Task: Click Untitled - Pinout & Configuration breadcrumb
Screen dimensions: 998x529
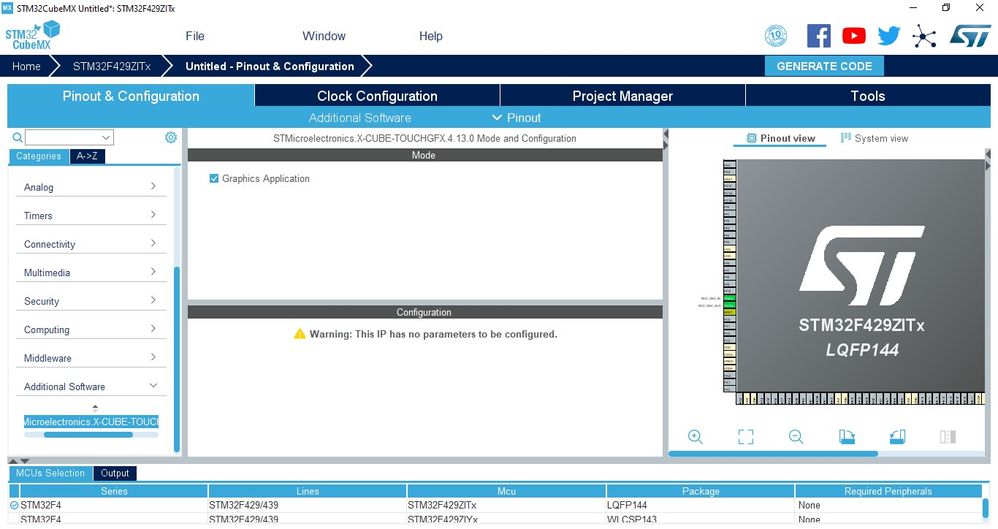Action: coord(269,66)
